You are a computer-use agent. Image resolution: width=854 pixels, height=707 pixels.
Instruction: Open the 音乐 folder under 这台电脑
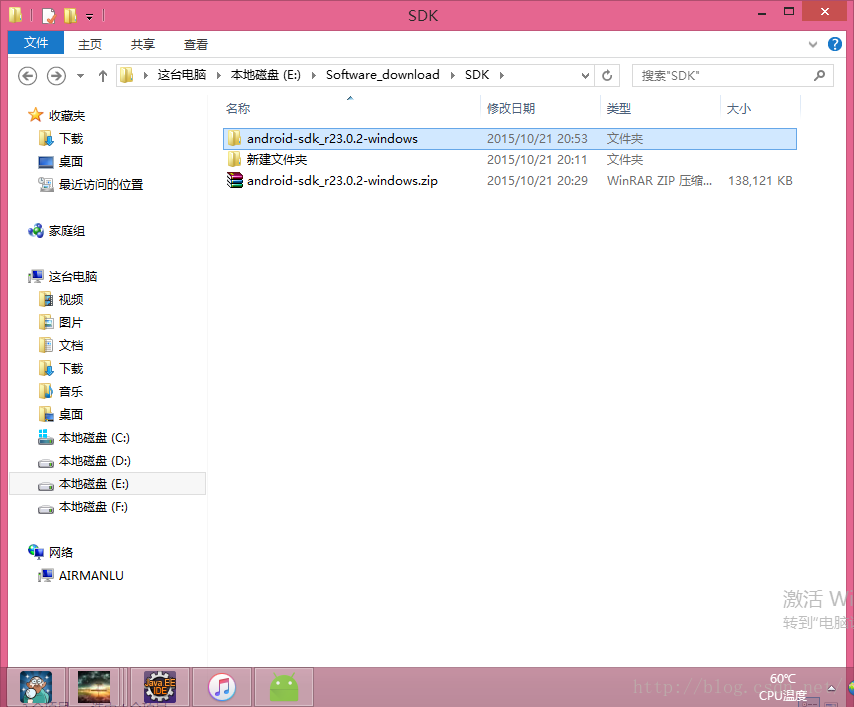[69, 390]
